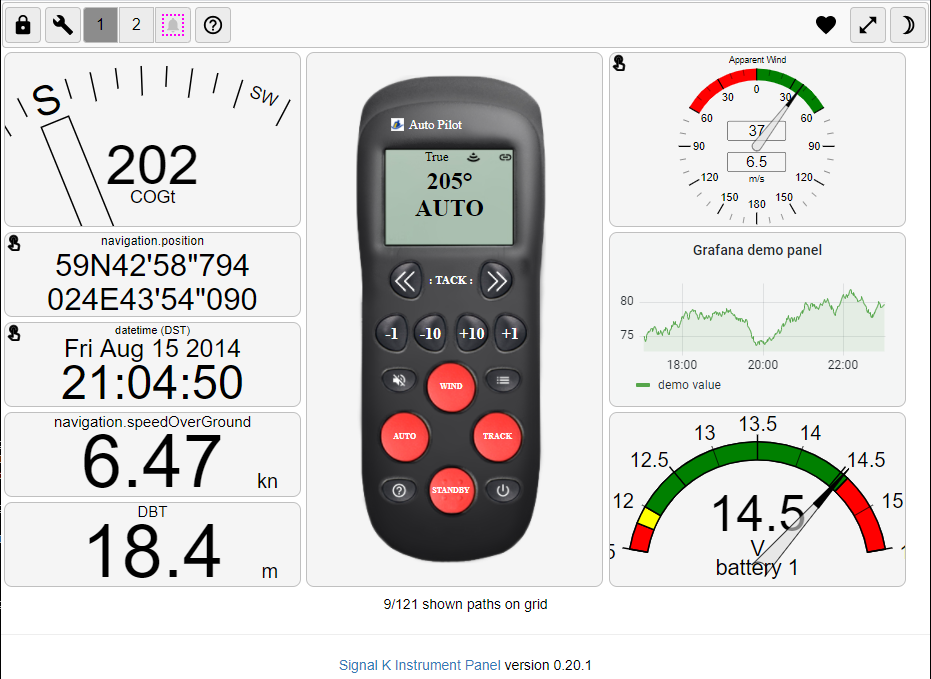The image size is (931, 679).
Task: Switch to page 1 tab
Action: click(x=100, y=25)
